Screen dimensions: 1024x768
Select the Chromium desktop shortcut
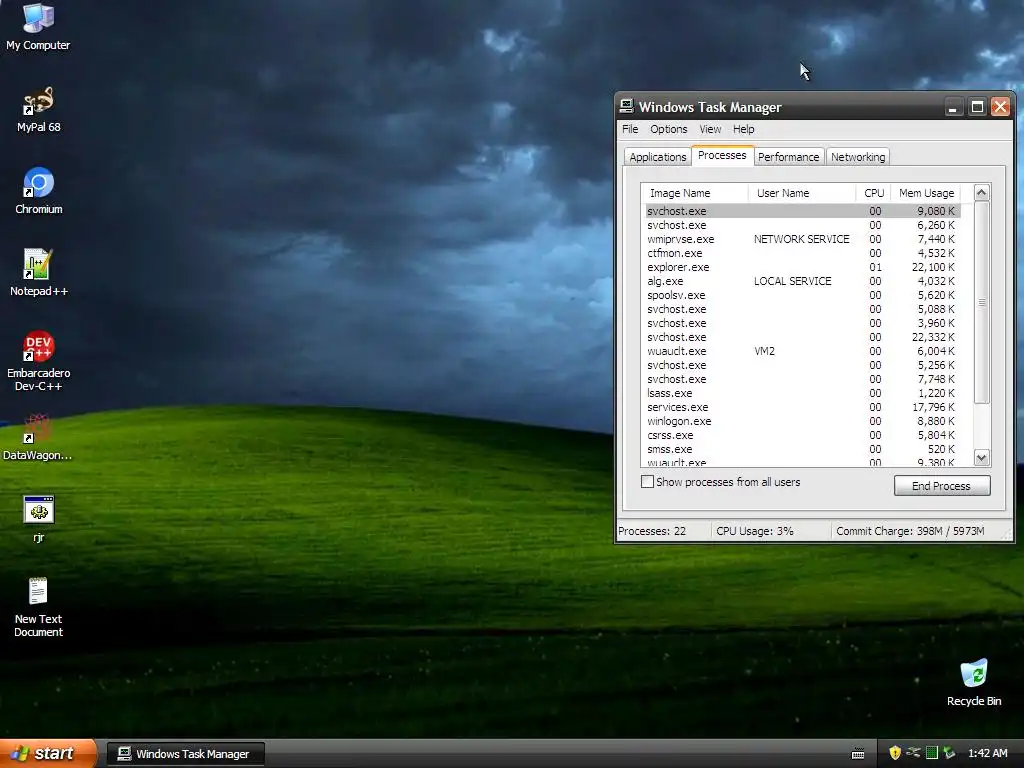point(39,191)
